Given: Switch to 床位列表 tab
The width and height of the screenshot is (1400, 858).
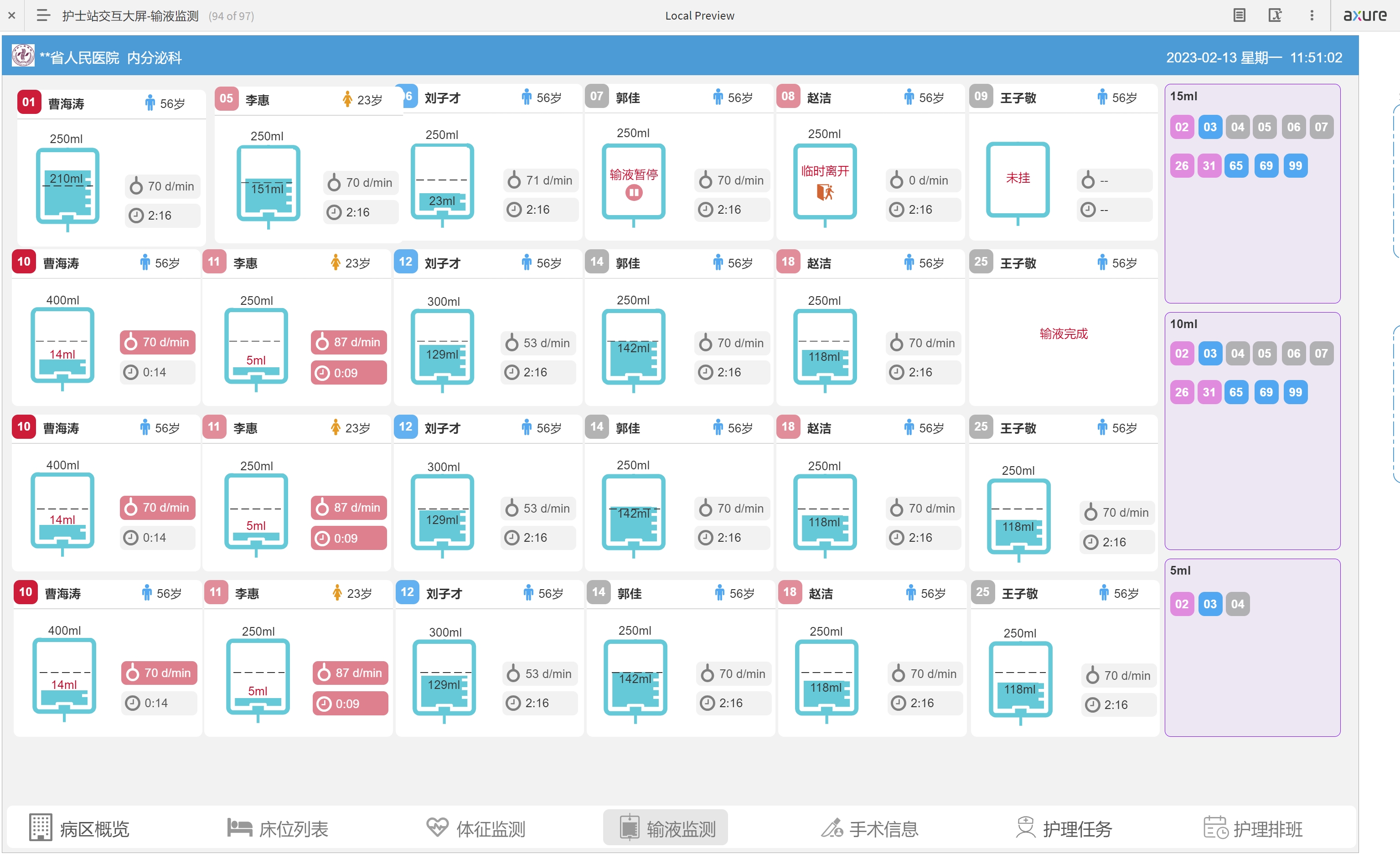Looking at the screenshot, I should point(278,828).
